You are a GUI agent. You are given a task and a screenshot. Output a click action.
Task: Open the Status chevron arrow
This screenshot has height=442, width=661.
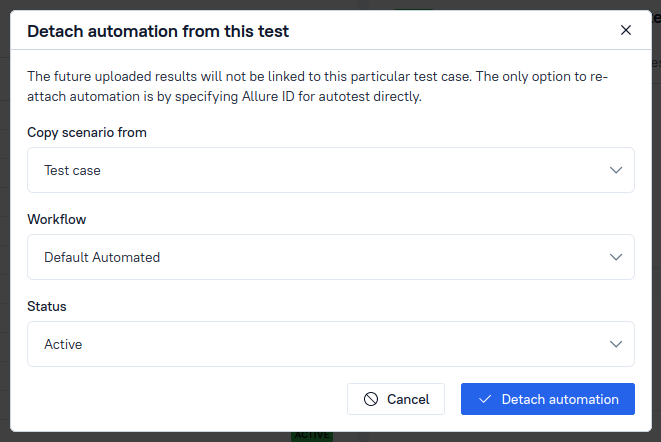tap(616, 344)
